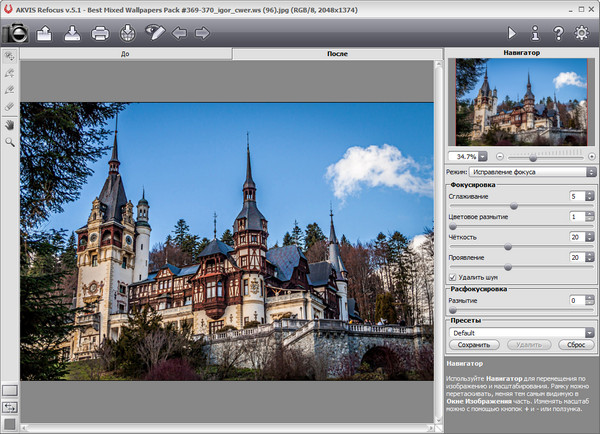Open the program info icon
Viewport: 600px width, 434px height.
536,34
